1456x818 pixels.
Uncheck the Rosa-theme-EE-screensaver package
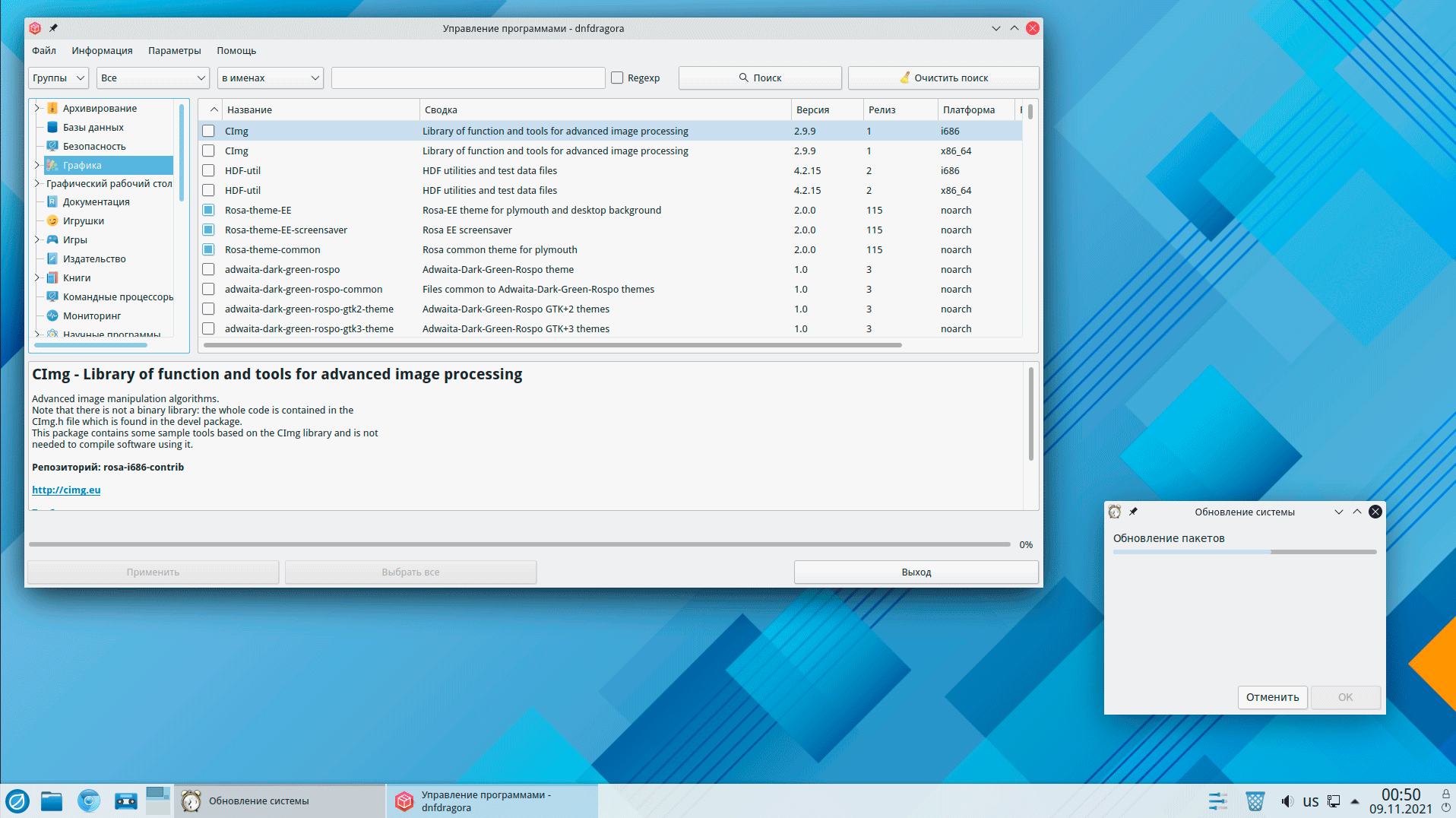click(208, 230)
